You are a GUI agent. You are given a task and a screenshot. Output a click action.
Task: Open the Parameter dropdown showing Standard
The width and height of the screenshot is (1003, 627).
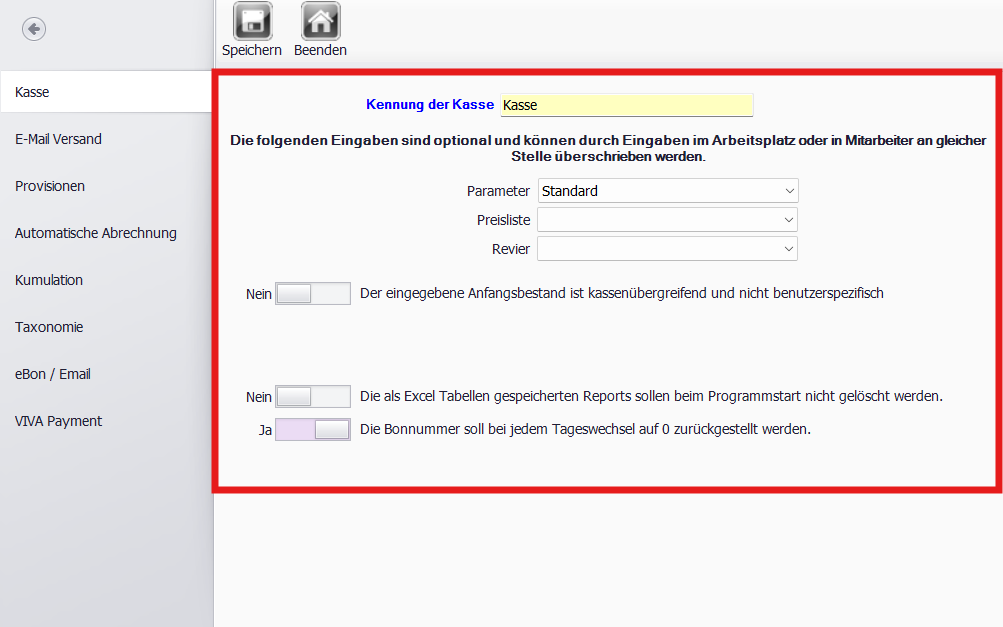pyautogui.click(x=668, y=191)
